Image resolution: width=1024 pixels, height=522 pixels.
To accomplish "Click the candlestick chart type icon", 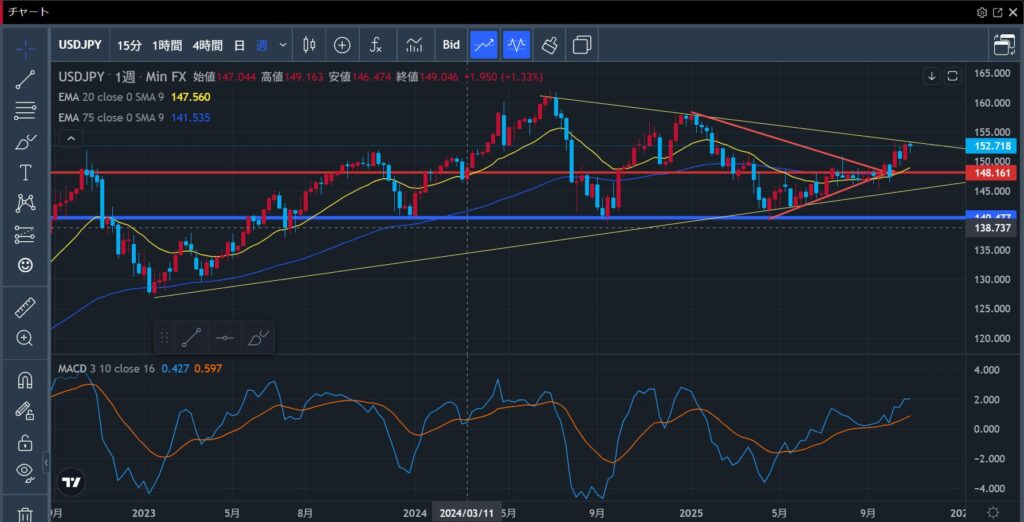I will 308,45.
